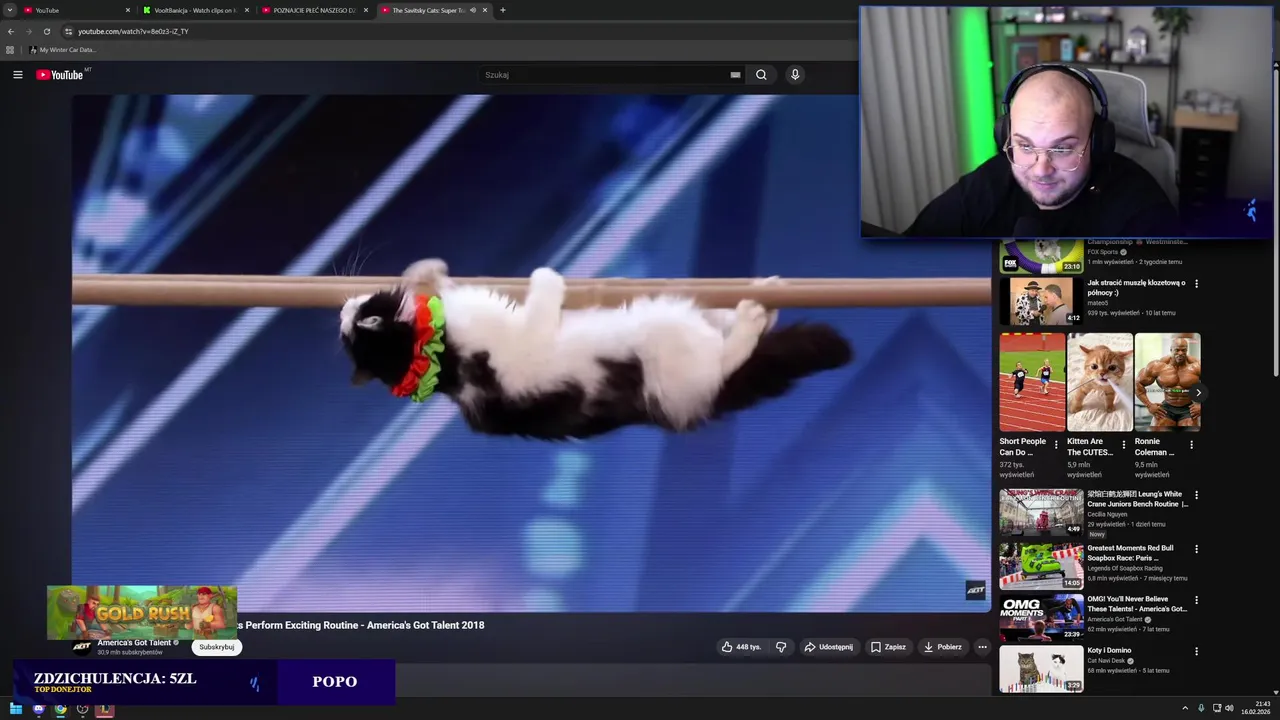1280x720 pixels.
Task: Go forward with browser forward arrow
Action: click(x=28, y=31)
